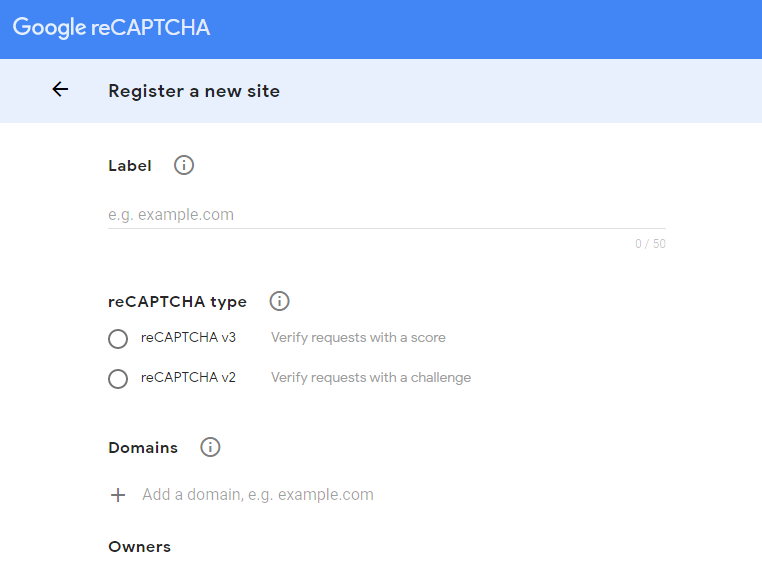Select the reCAPTCHA v2 radio button
The image size is (762, 562).
118,379
